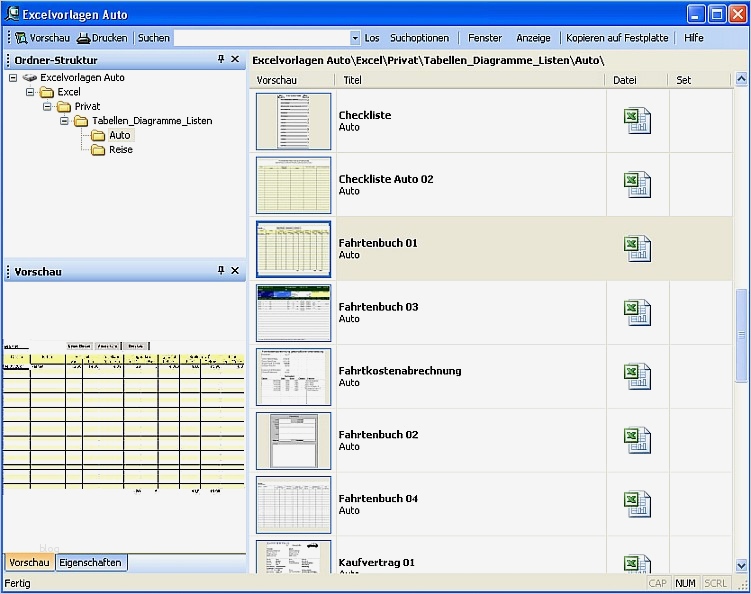The width and height of the screenshot is (751, 594).
Task: Click the Vorschau toolbar icon
Action: tap(21, 38)
